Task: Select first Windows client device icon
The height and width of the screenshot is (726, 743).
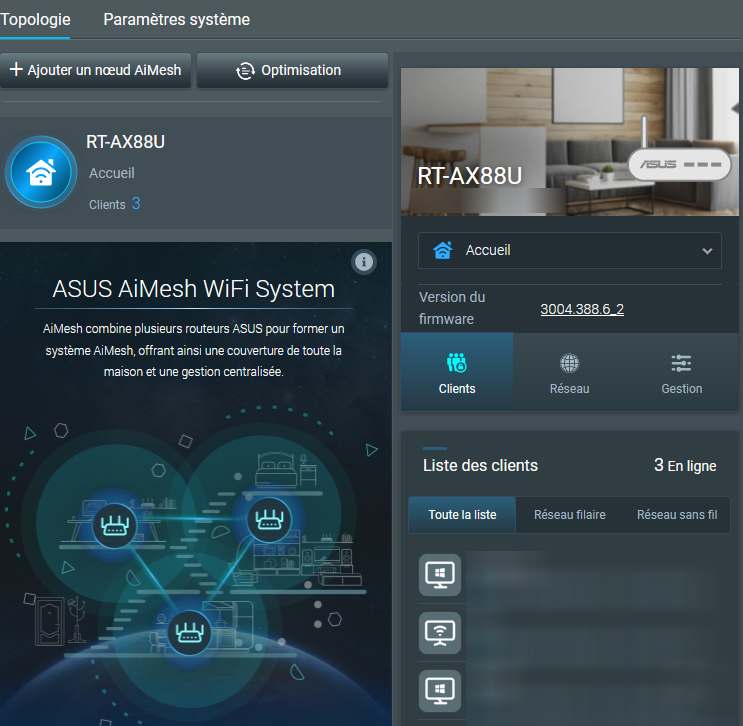Action: pyautogui.click(x=440, y=575)
